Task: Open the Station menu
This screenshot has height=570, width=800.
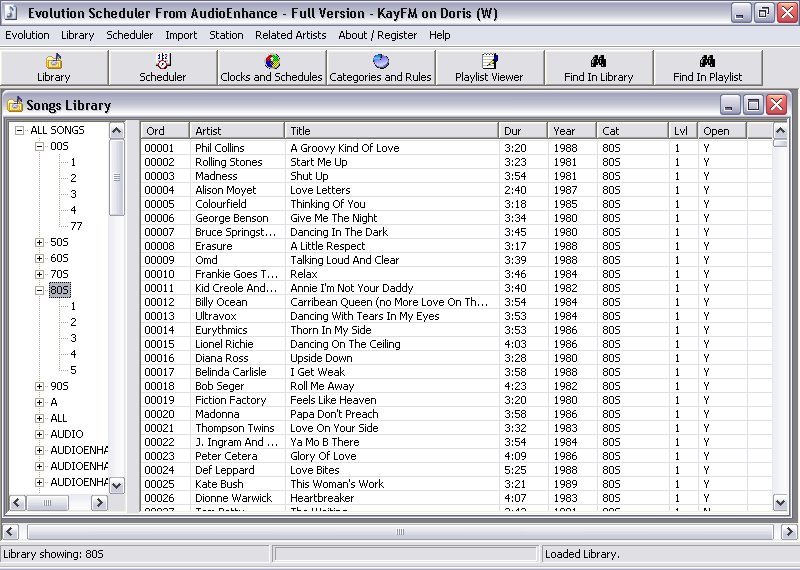Action: click(x=226, y=35)
